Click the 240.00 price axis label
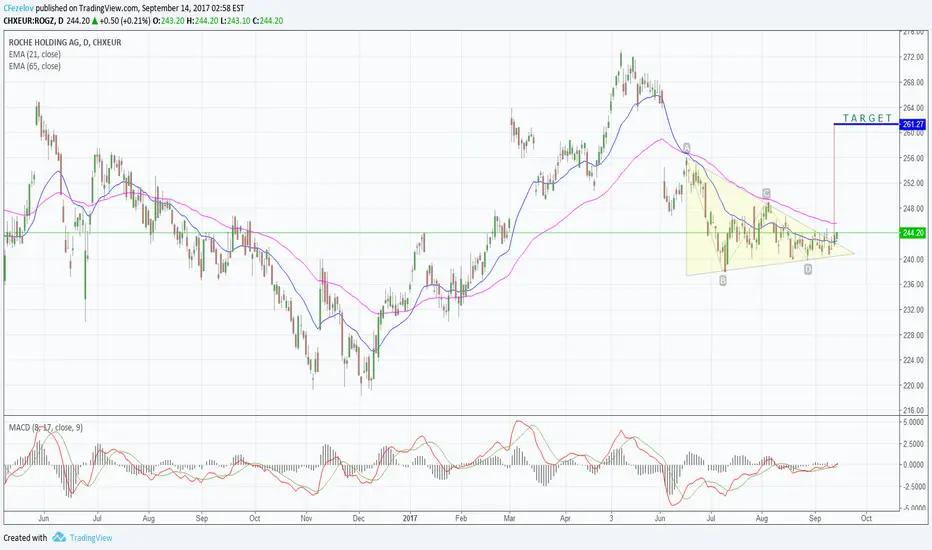Image resolution: width=932 pixels, height=550 pixels. 914,259
